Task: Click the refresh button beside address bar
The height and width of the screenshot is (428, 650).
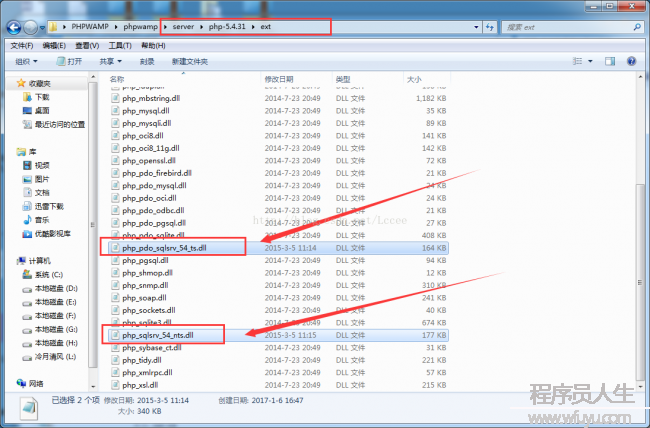Action: (490, 27)
